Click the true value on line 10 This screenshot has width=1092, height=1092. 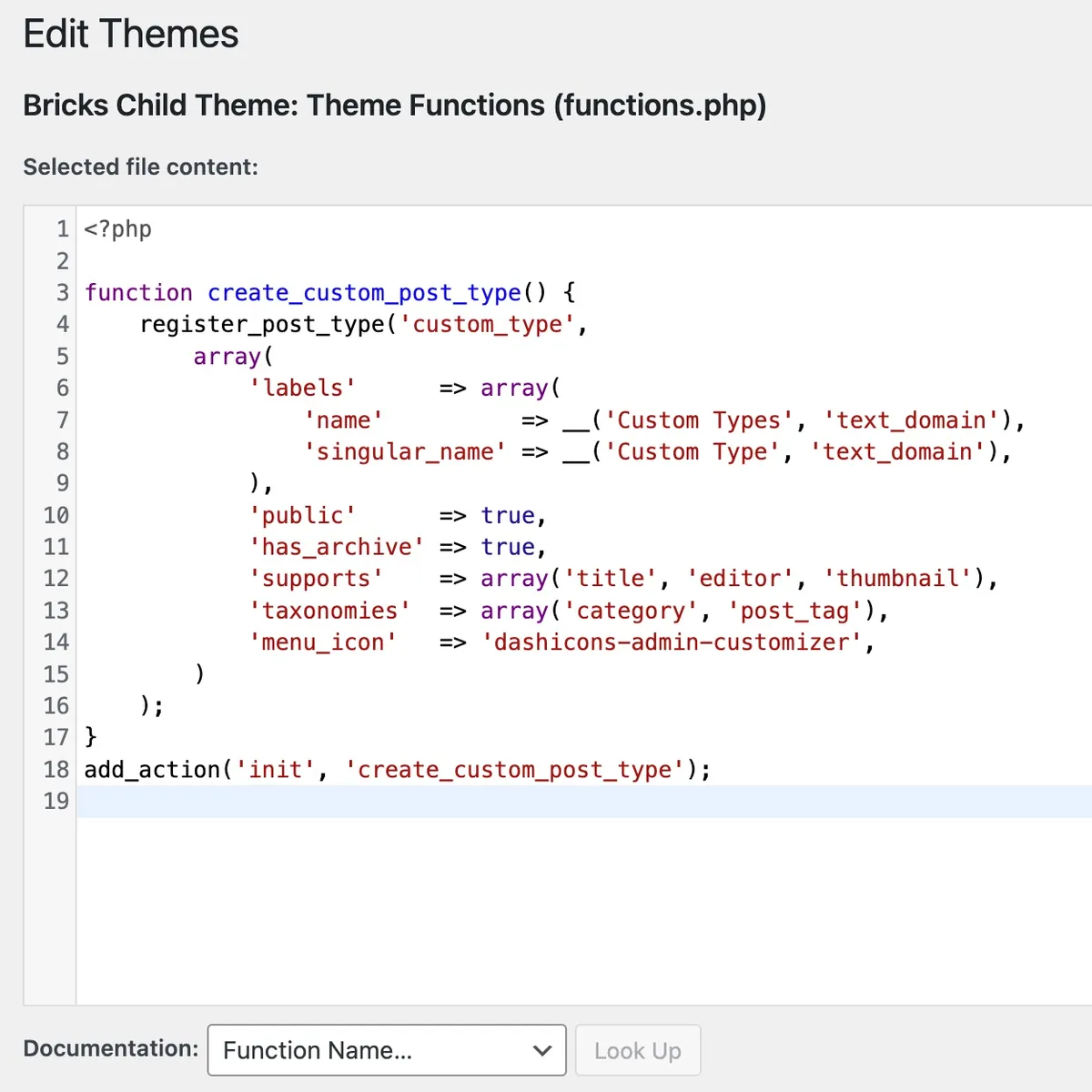pyautogui.click(x=508, y=516)
